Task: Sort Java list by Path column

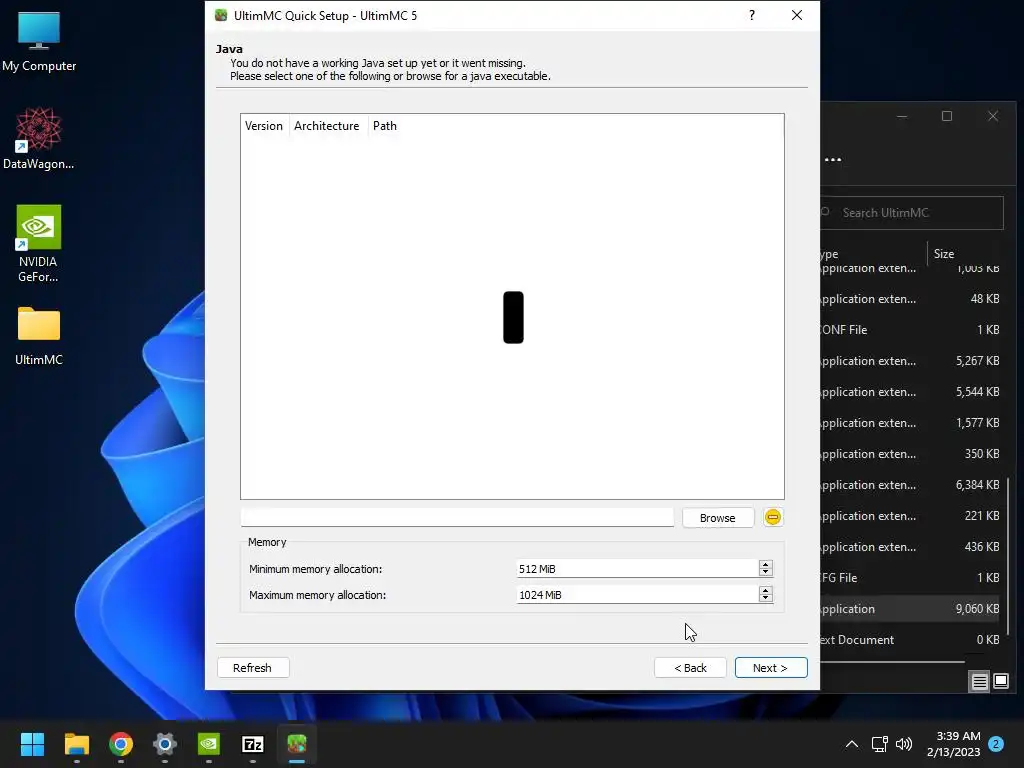Action: coord(385,126)
